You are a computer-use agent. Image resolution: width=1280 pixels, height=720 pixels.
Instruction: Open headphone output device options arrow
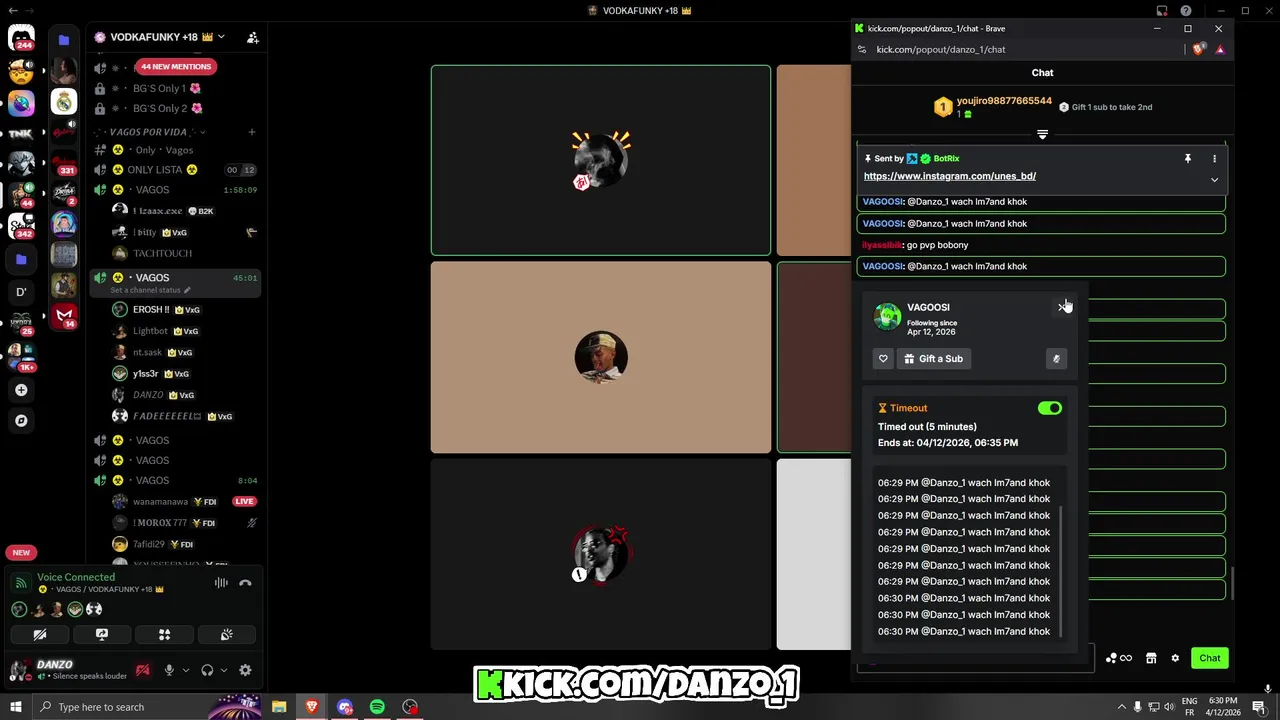[223, 670]
